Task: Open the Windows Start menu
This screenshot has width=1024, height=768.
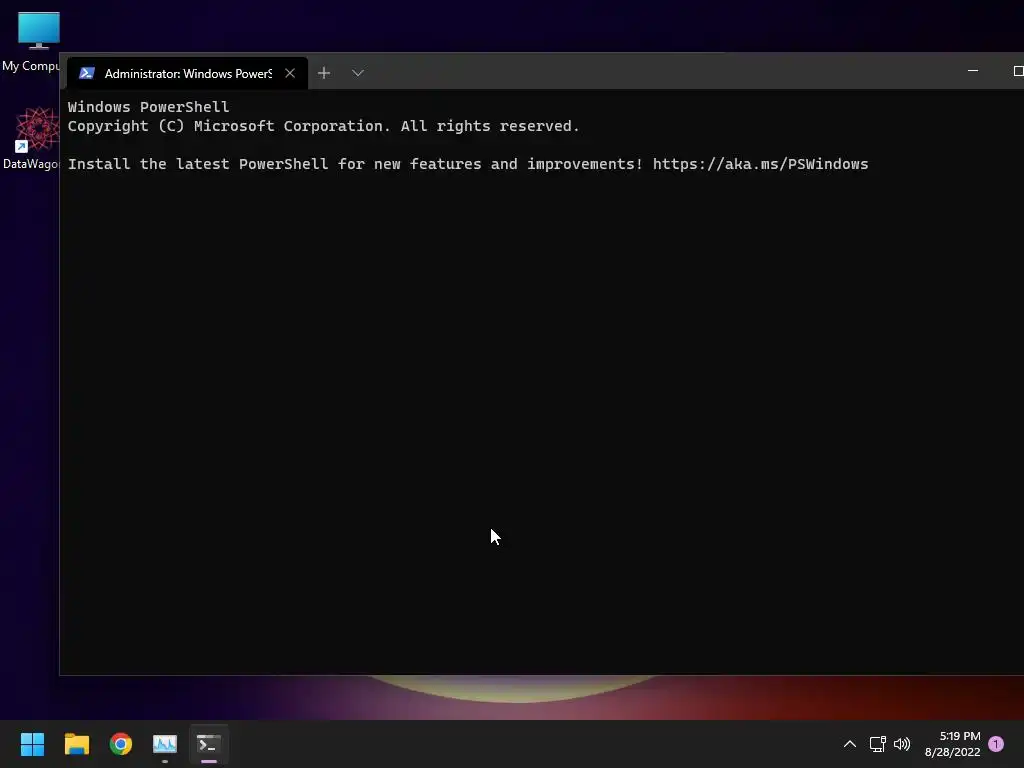Action: click(x=33, y=744)
